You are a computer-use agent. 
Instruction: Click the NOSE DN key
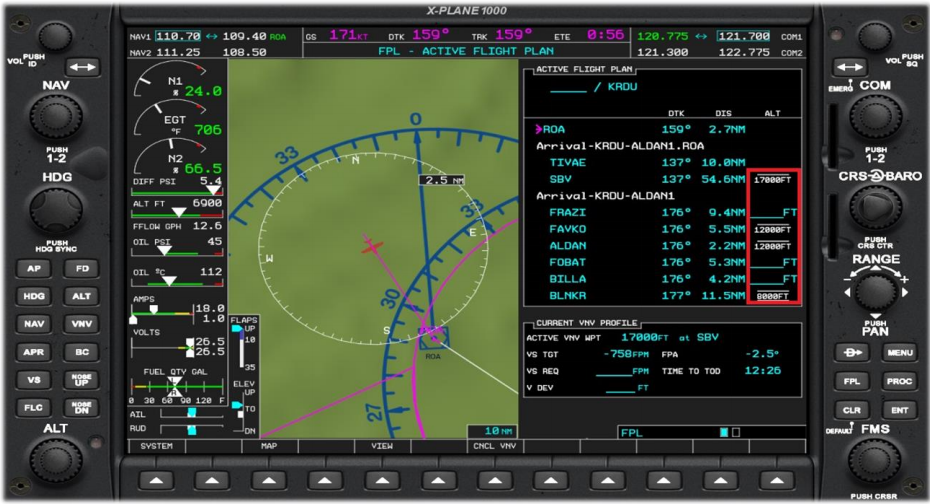click(82, 407)
